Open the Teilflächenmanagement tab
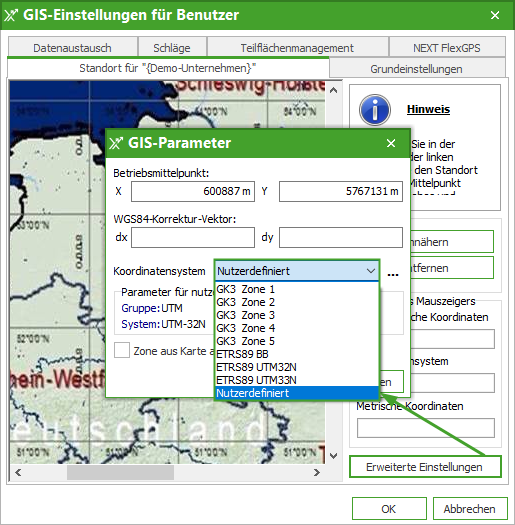Screen dimensions: 515x525 tap(297, 48)
